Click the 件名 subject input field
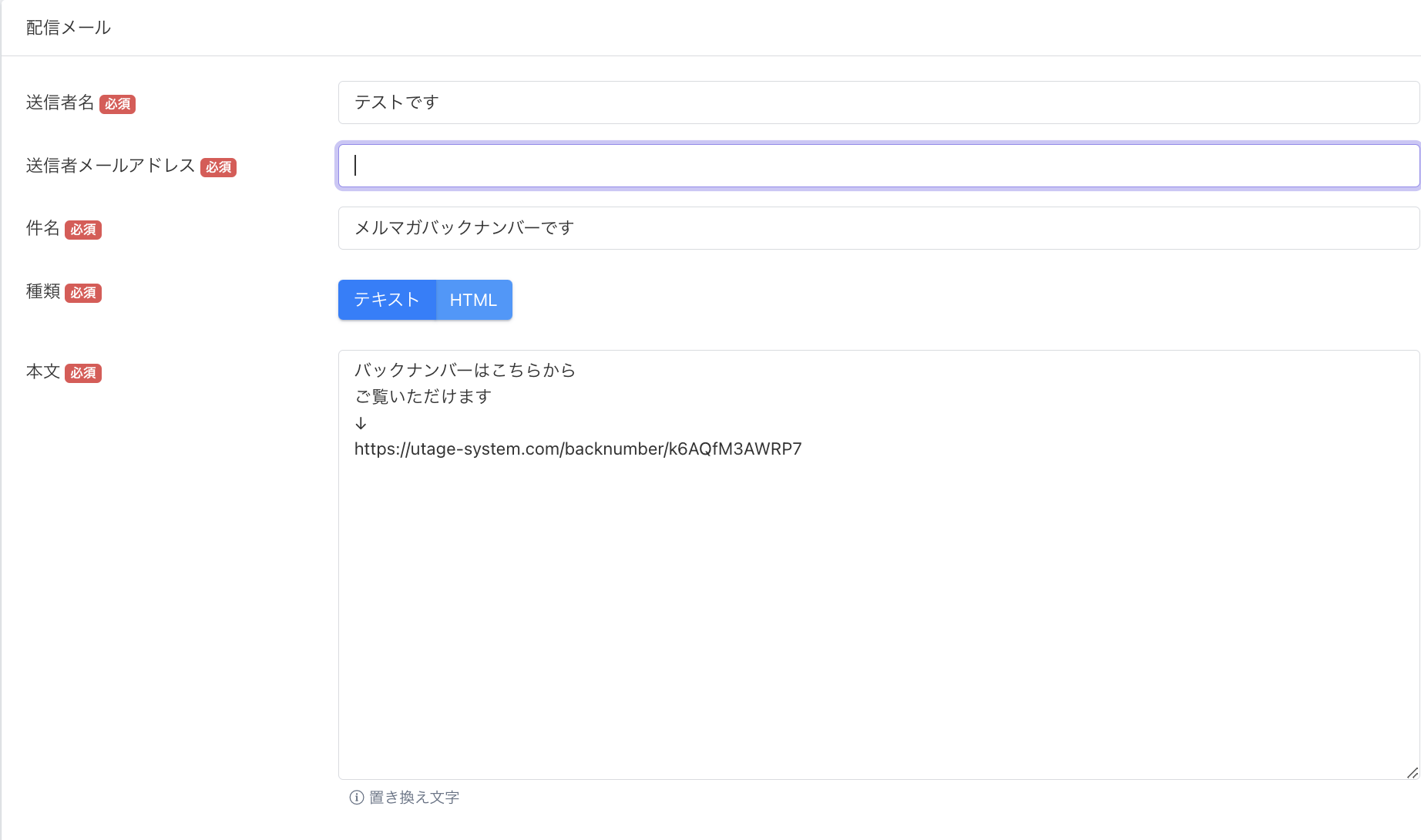 [x=878, y=228]
